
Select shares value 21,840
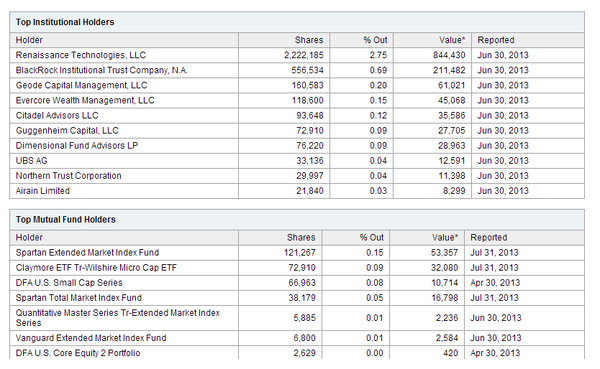(310, 191)
